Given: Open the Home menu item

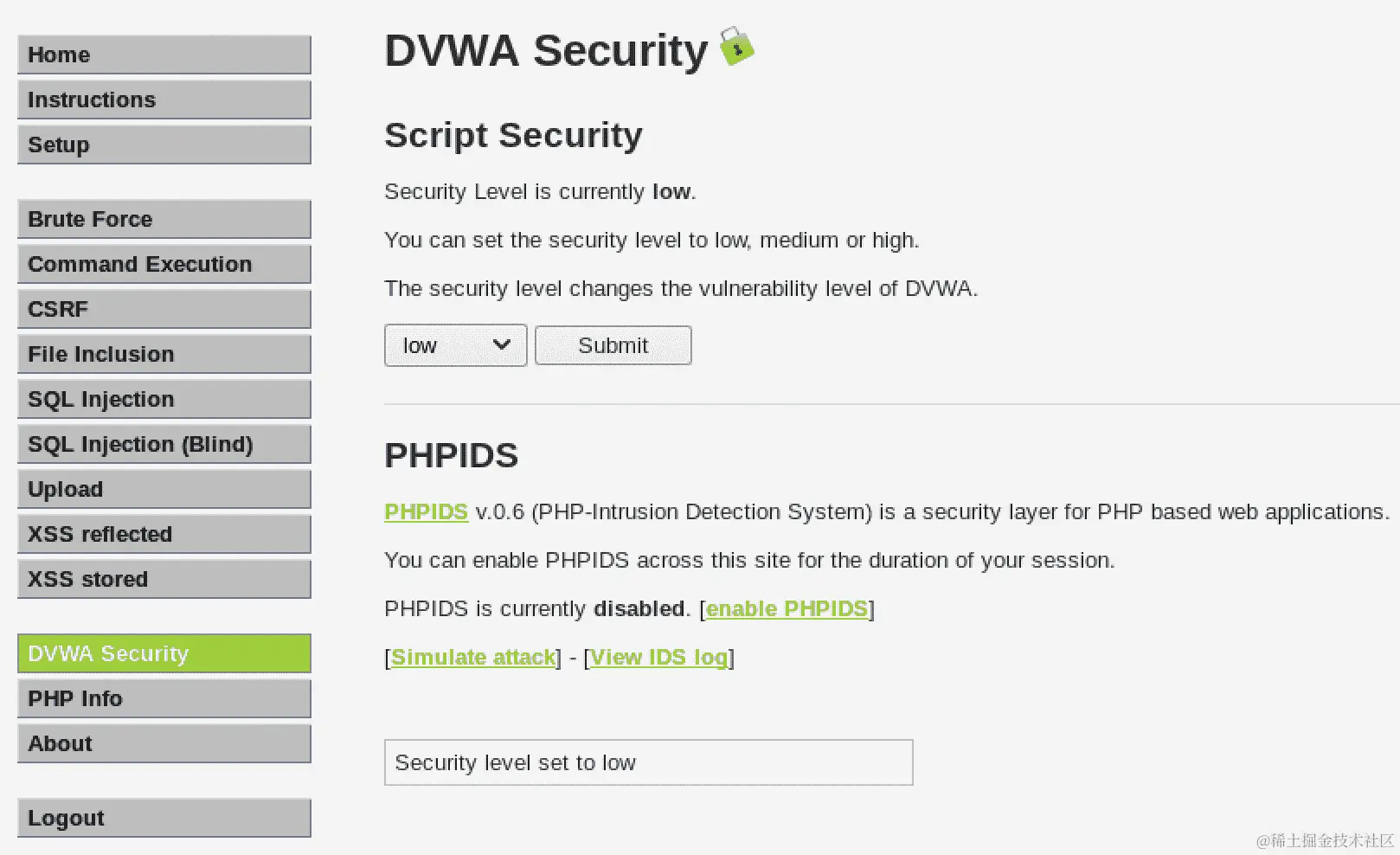Looking at the screenshot, I should coord(164,55).
